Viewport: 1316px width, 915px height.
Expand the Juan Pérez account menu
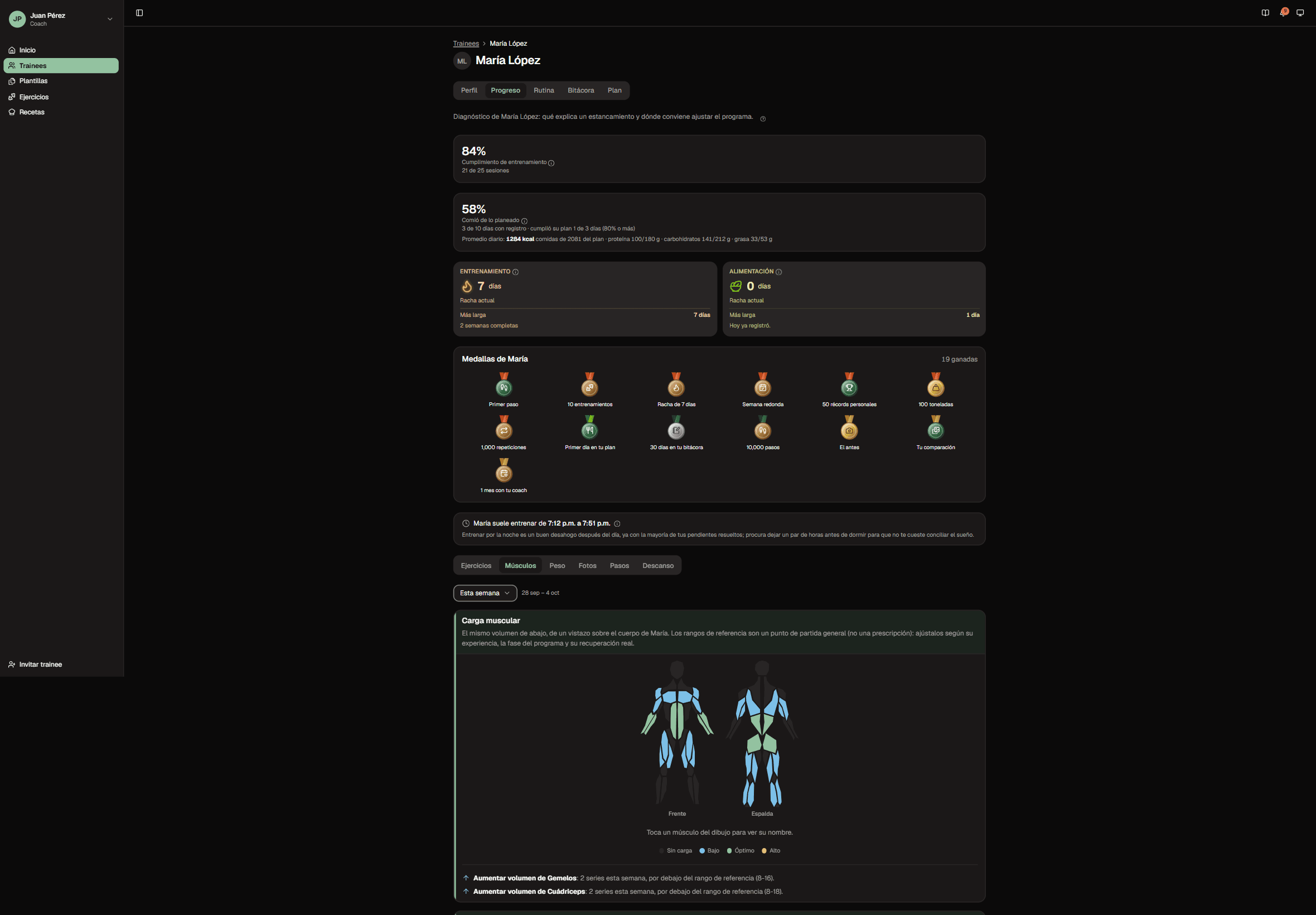61,19
